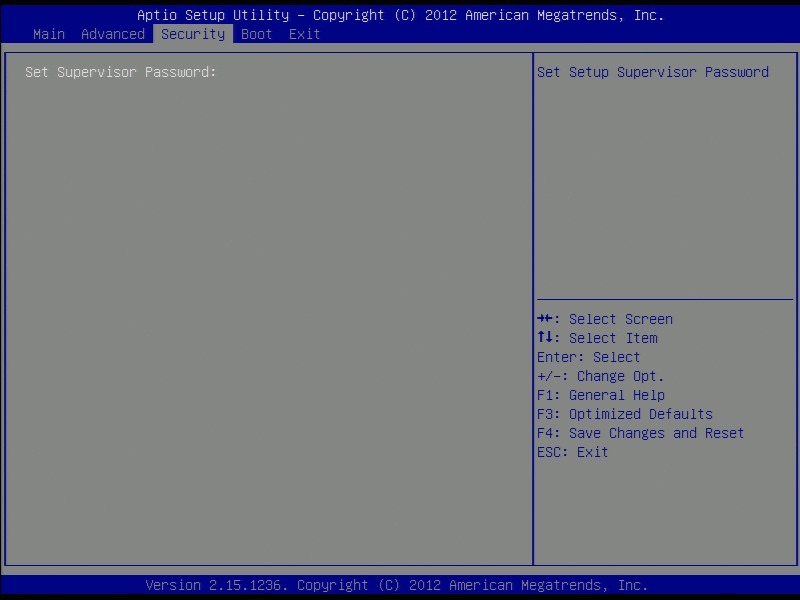Click F4: Save Changes and Reset
Image resolution: width=800 pixels, height=600 pixels.
pos(641,433)
